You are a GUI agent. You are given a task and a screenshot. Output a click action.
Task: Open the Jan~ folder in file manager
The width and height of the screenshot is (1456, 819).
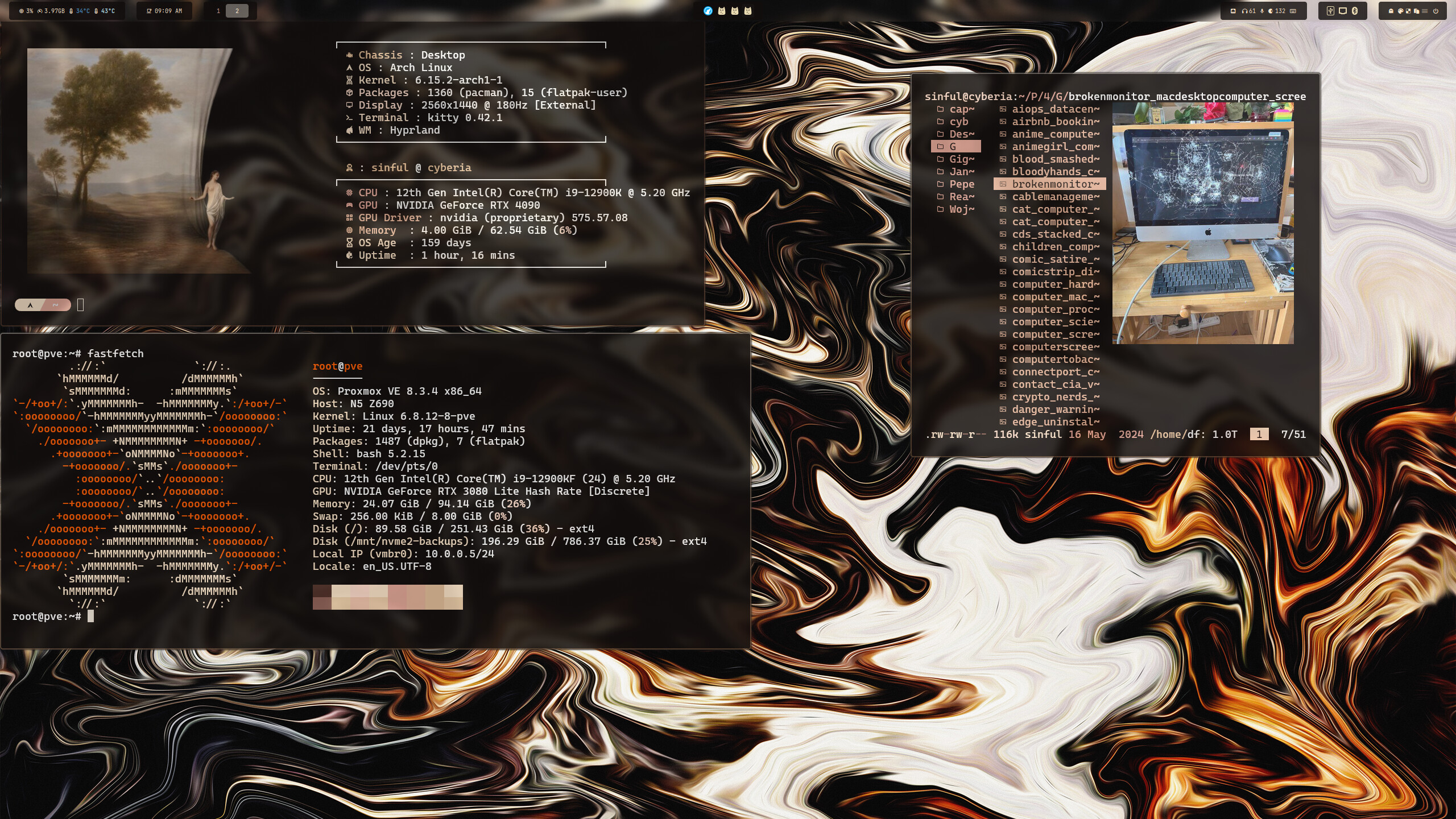point(956,172)
